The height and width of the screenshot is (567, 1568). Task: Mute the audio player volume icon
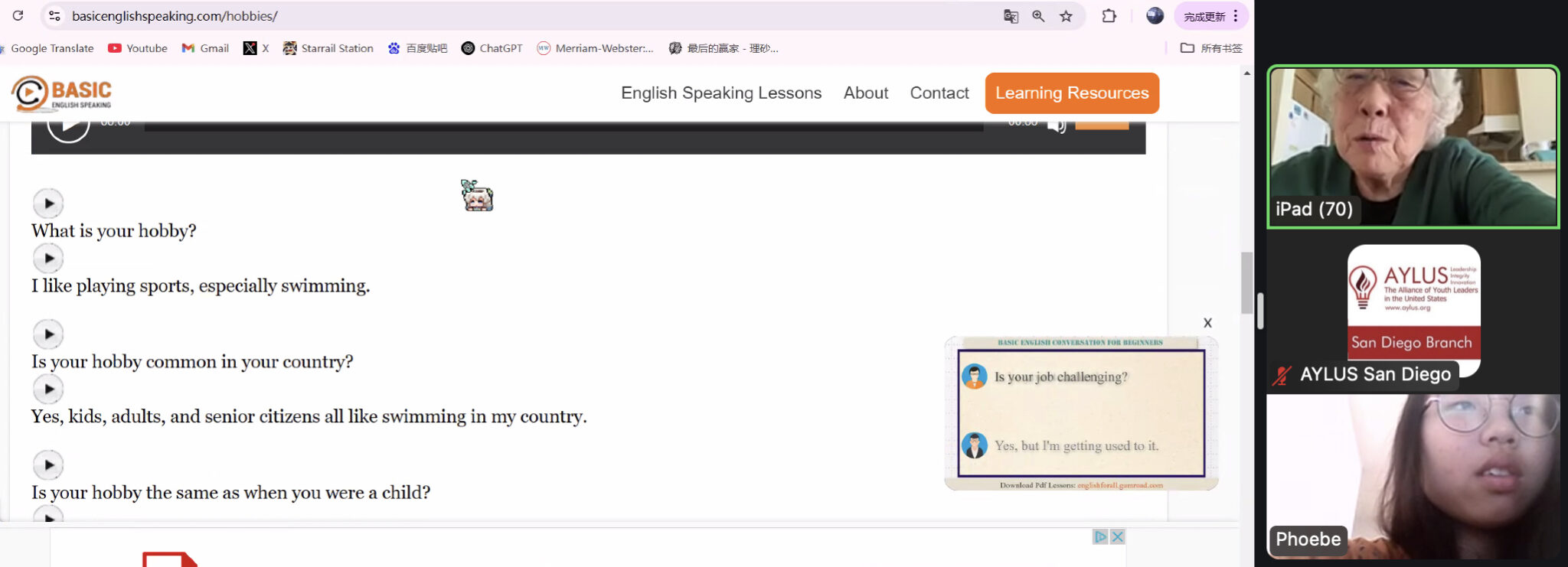tap(1057, 126)
